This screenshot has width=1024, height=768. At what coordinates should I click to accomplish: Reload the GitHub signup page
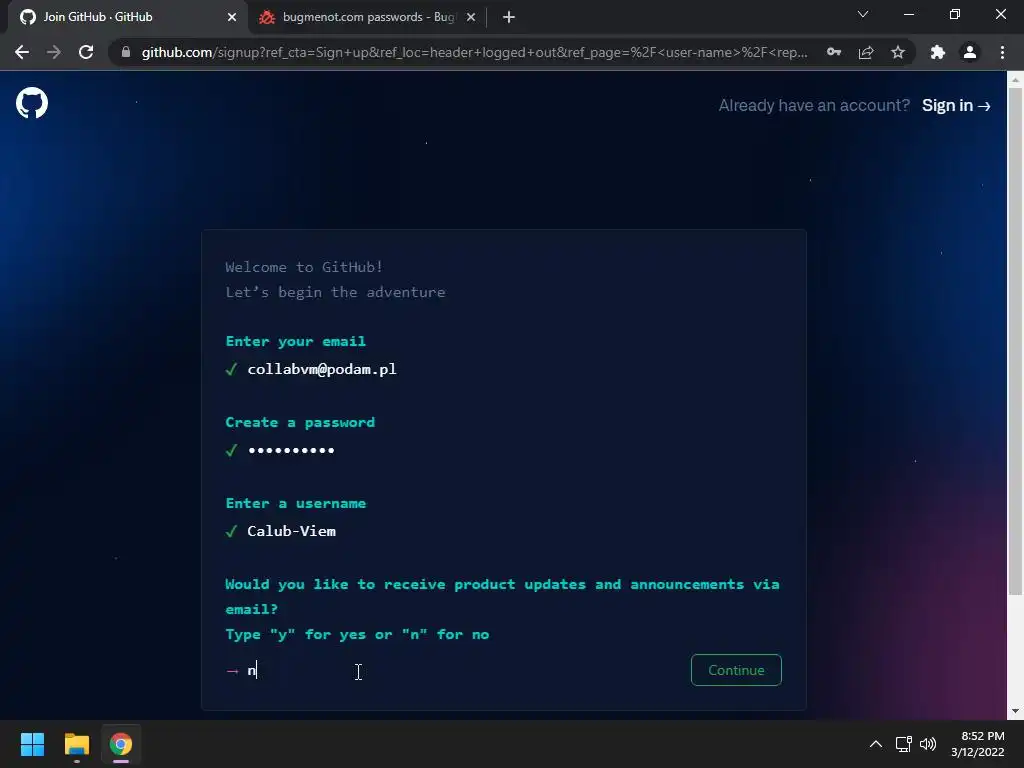click(x=86, y=52)
